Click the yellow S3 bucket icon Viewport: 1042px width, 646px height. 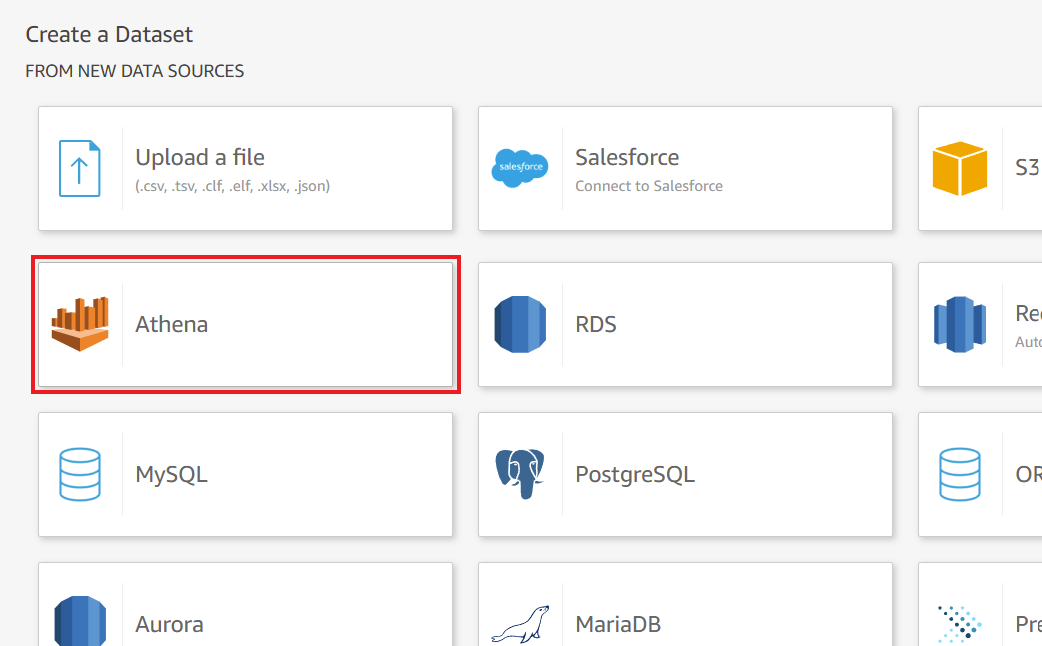[961, 168]
